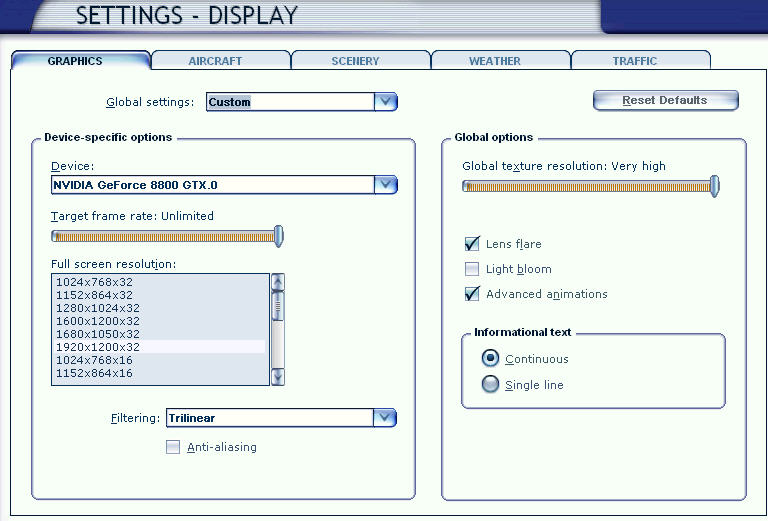
Task: Expand the Global settings dropdown
Action: click(x=386, y=102)
